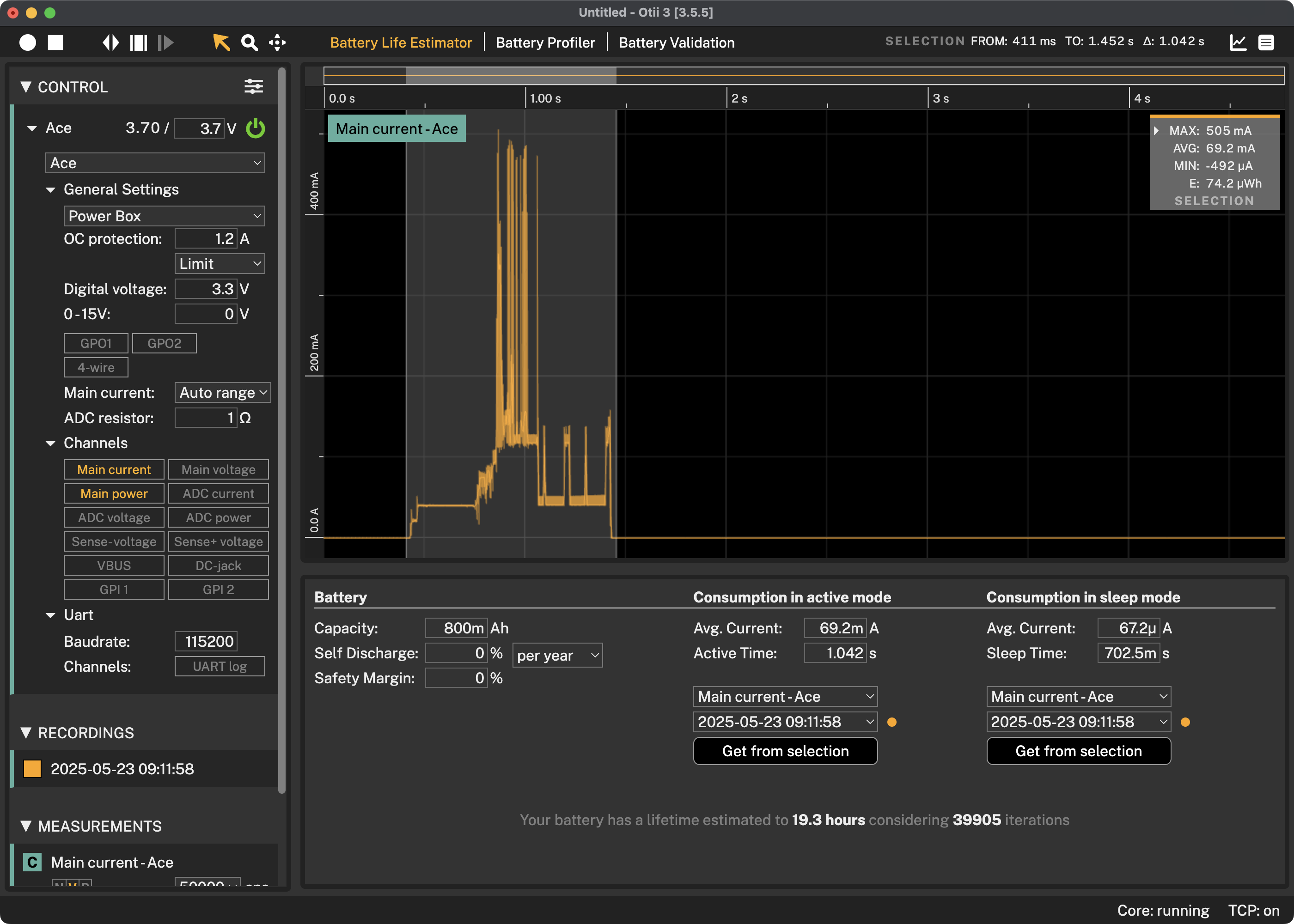Enable the Sense-voltage channel
Screen dimensions: 1294x924
coord(114,541)
